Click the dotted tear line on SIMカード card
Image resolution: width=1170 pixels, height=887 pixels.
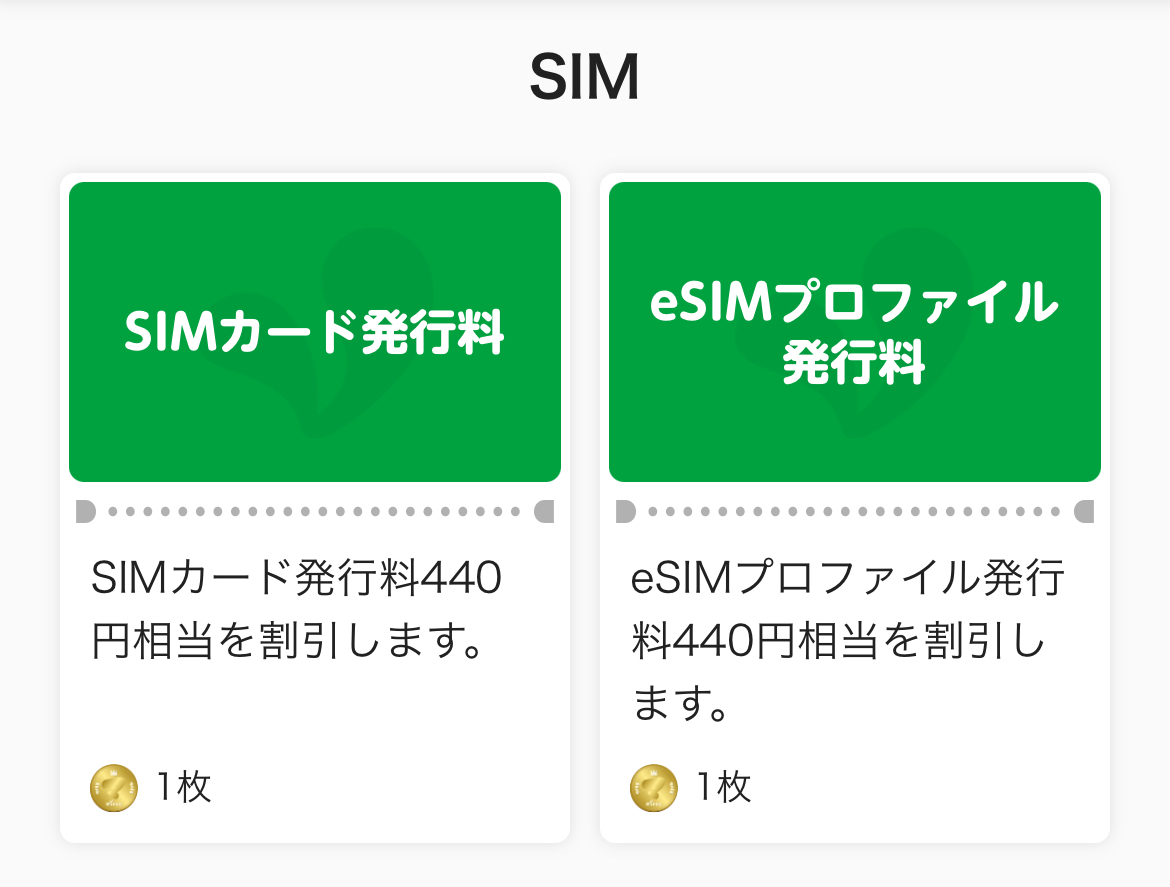tap(314, 512)
